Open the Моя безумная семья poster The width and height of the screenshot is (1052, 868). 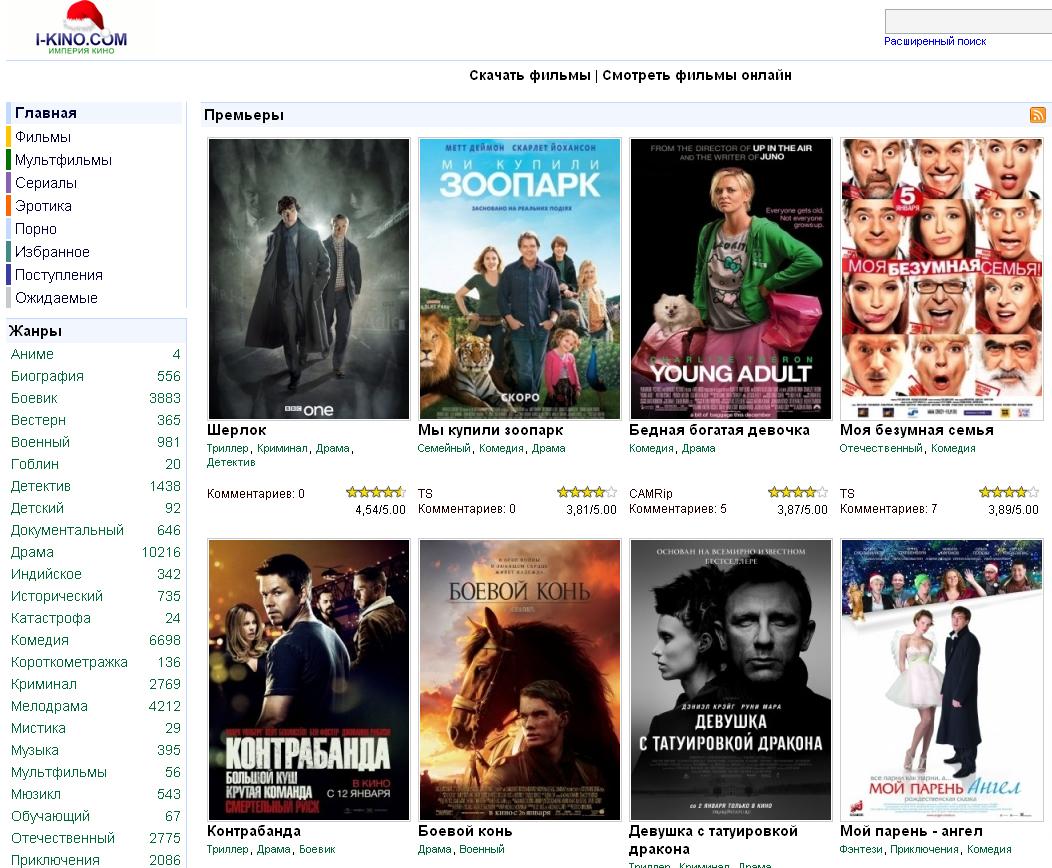[941, 279]
